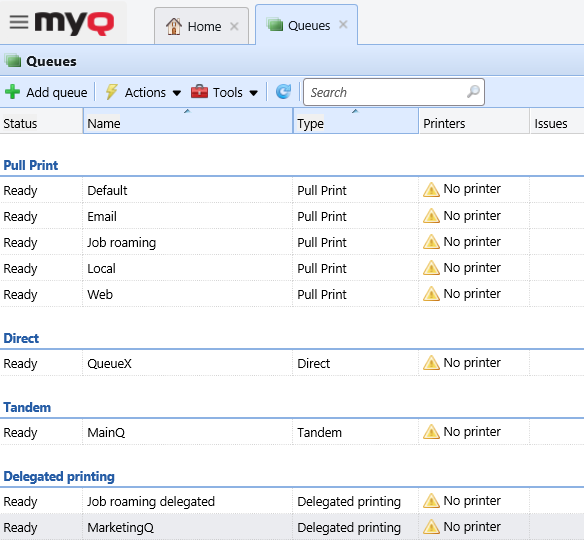The width and height of the screenshot is (584, 549).
Task: Sort by the Name column header
Action: [188, 121]
